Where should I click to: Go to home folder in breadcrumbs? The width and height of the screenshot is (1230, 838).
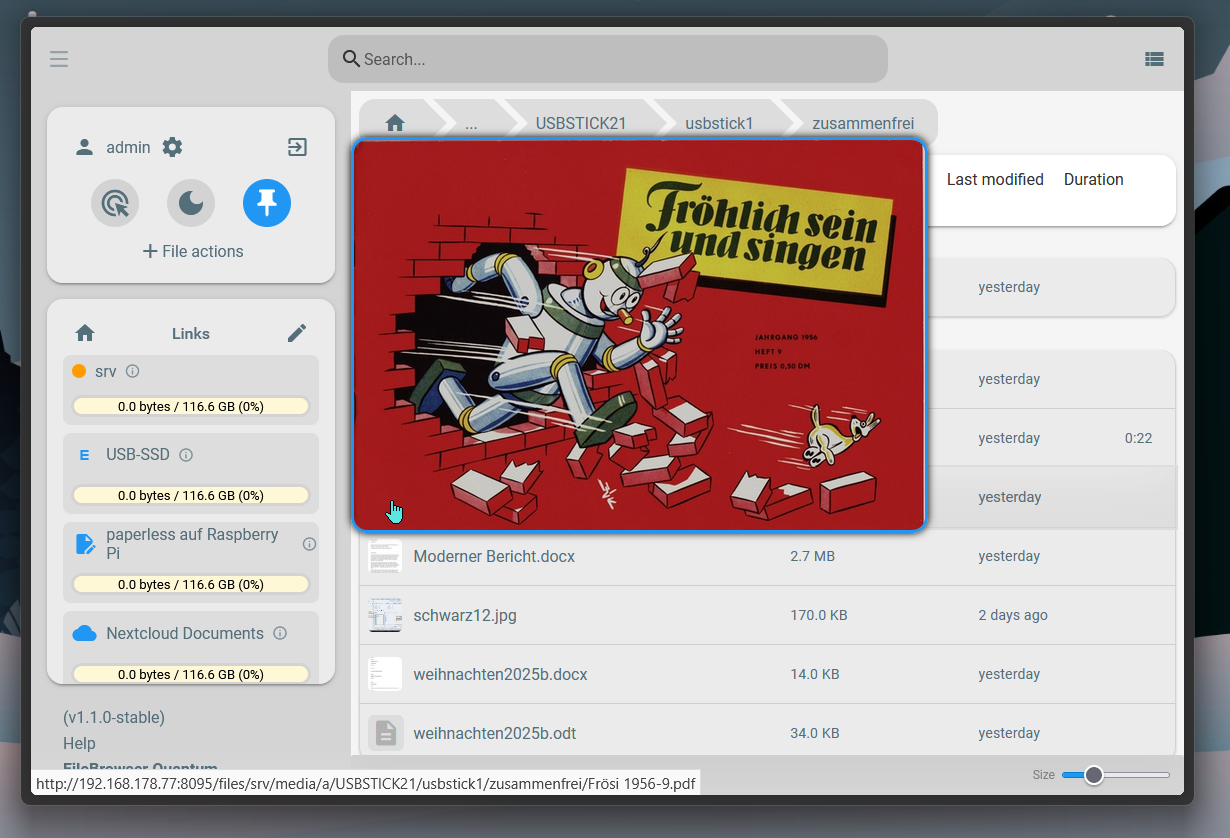pos(395,123)
